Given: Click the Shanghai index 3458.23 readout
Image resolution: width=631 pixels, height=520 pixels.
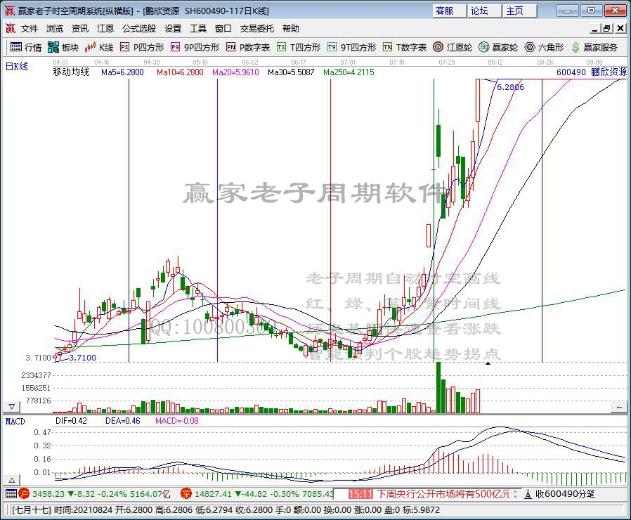Looking at the screenshot, I should tap(48, 494).
